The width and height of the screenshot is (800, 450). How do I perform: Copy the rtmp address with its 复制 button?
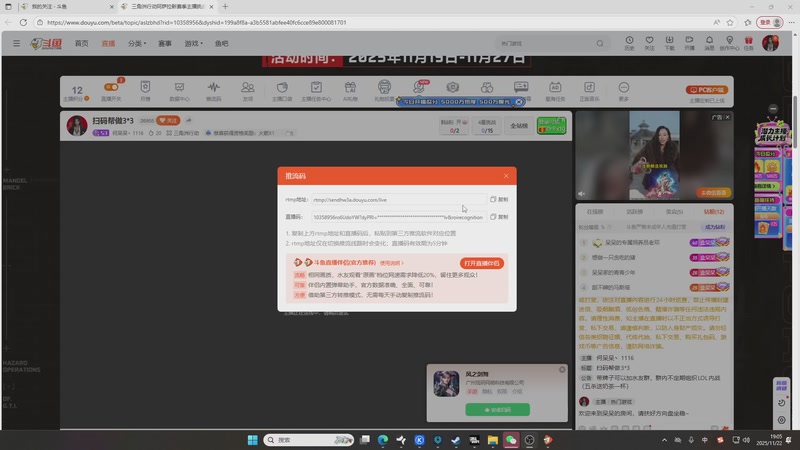coord(499,199)
